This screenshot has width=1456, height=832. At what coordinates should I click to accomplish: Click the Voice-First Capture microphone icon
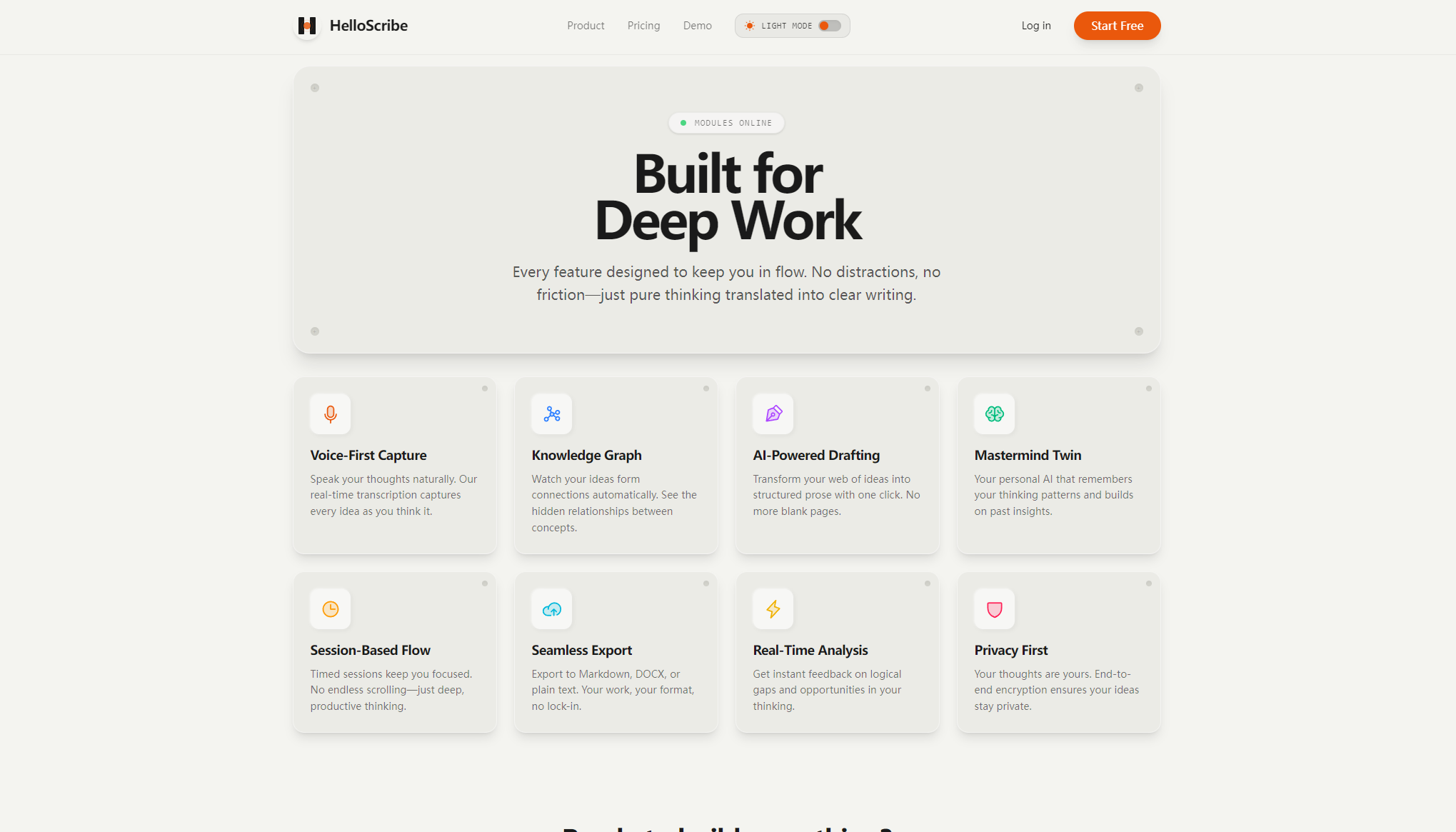click(330, 414)
